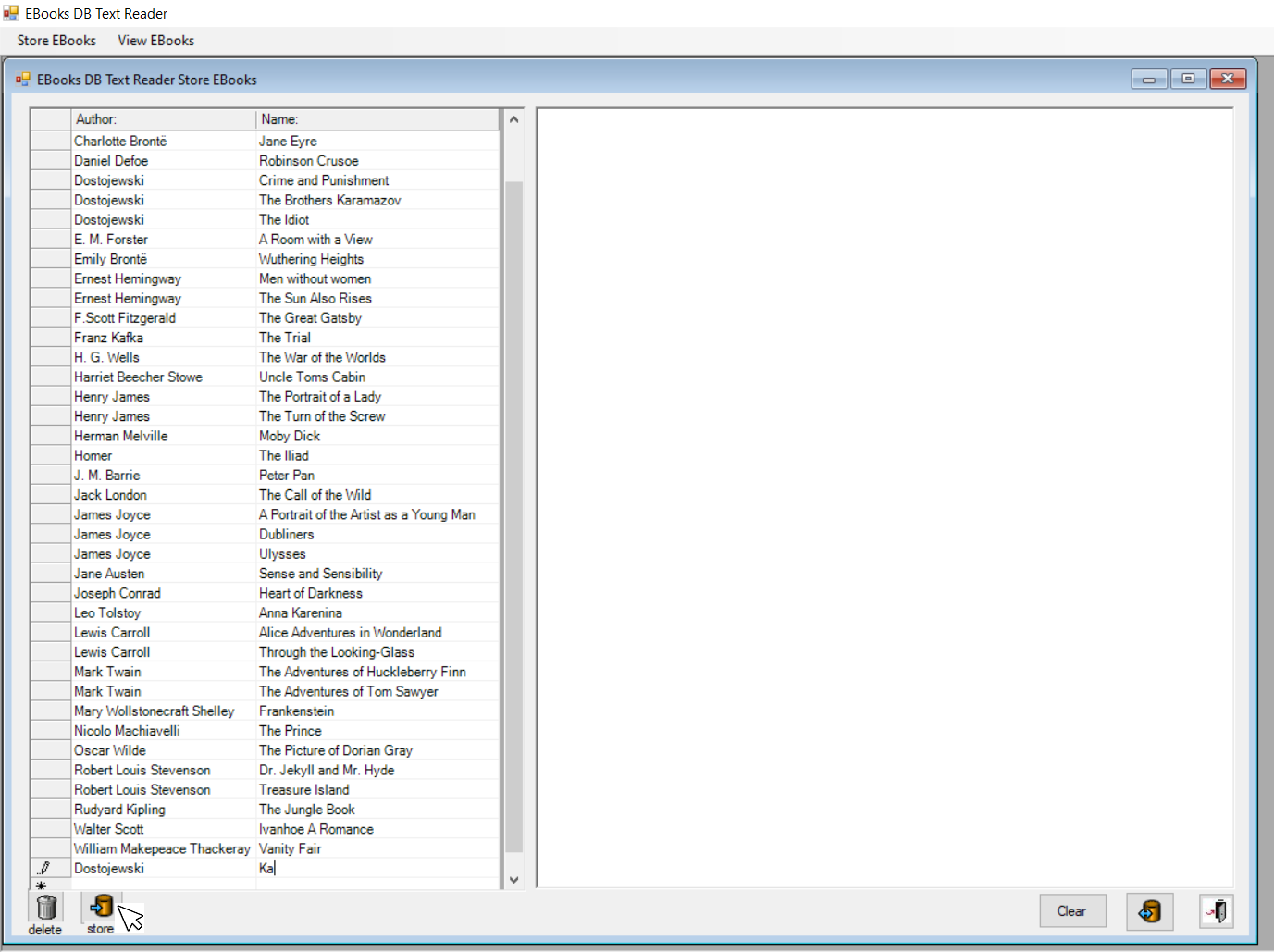Select the 'The Idiot' cell
Viewport: 1274px width, 952px height.
377,219
